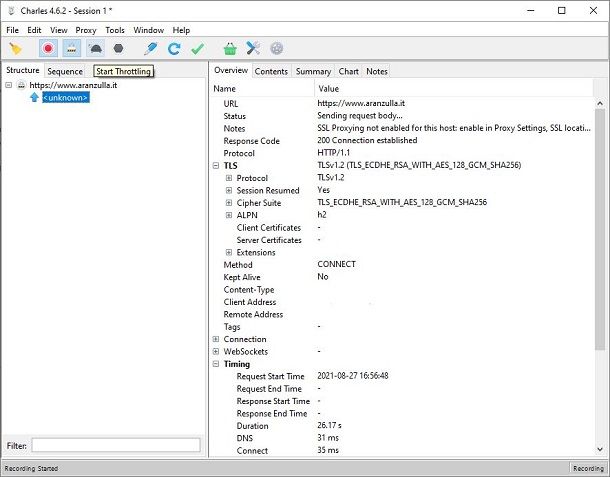Select the CONNECT method value
The height and width of the screenshot is (477, 610).
coord(337,264)
